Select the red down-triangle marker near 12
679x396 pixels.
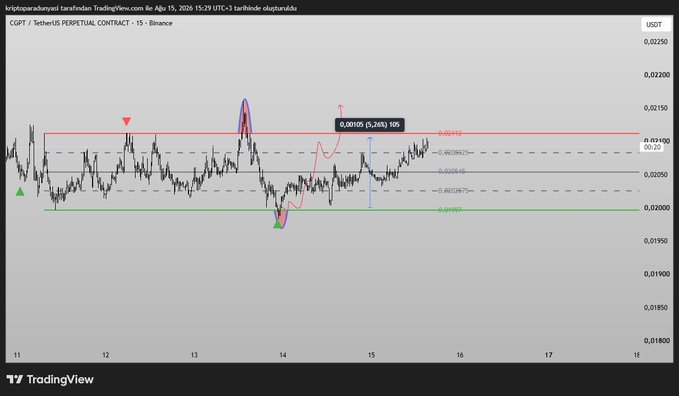pos(126,121)
